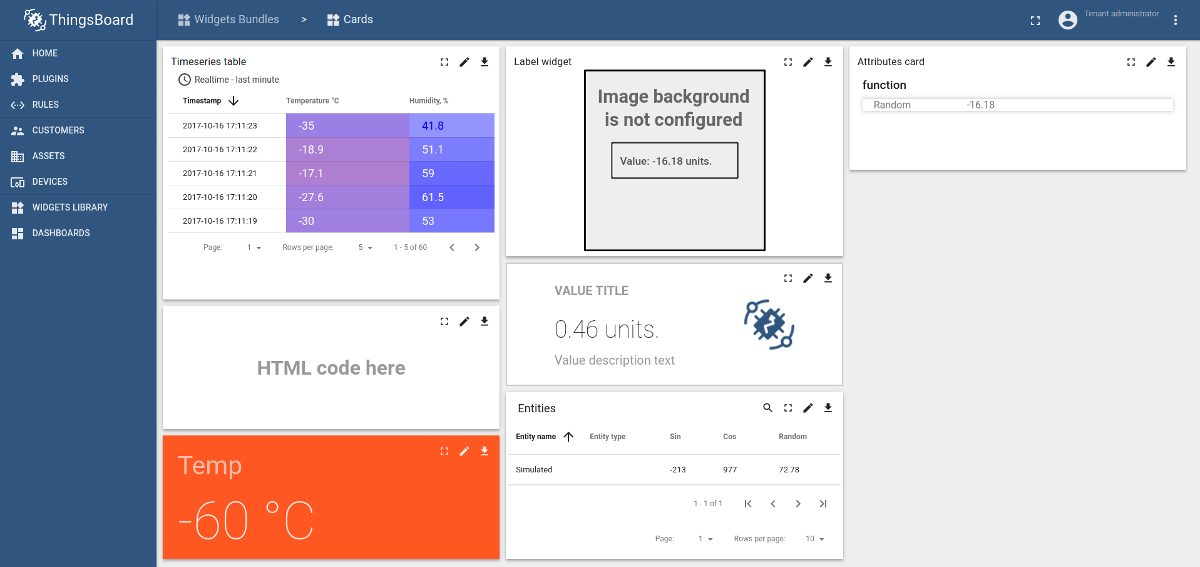Screen dimensions: 1200x567
Task: Open Rows per page dropdown in Timeseries table
Action: [366, 247]
